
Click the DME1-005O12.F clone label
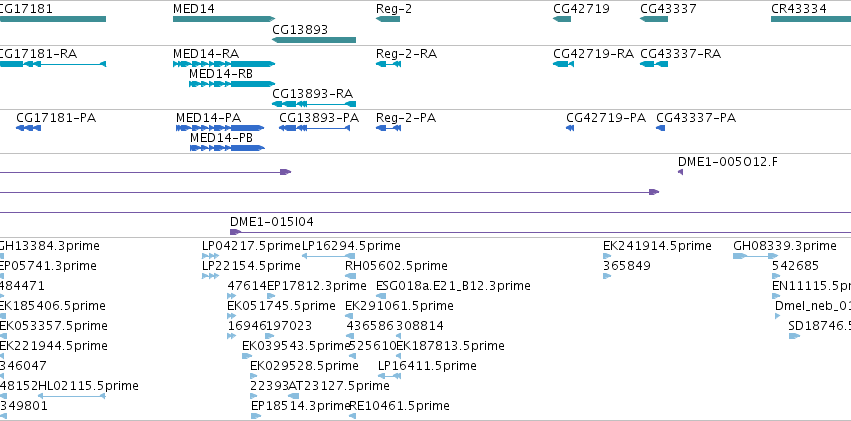(x=728, y=162)
